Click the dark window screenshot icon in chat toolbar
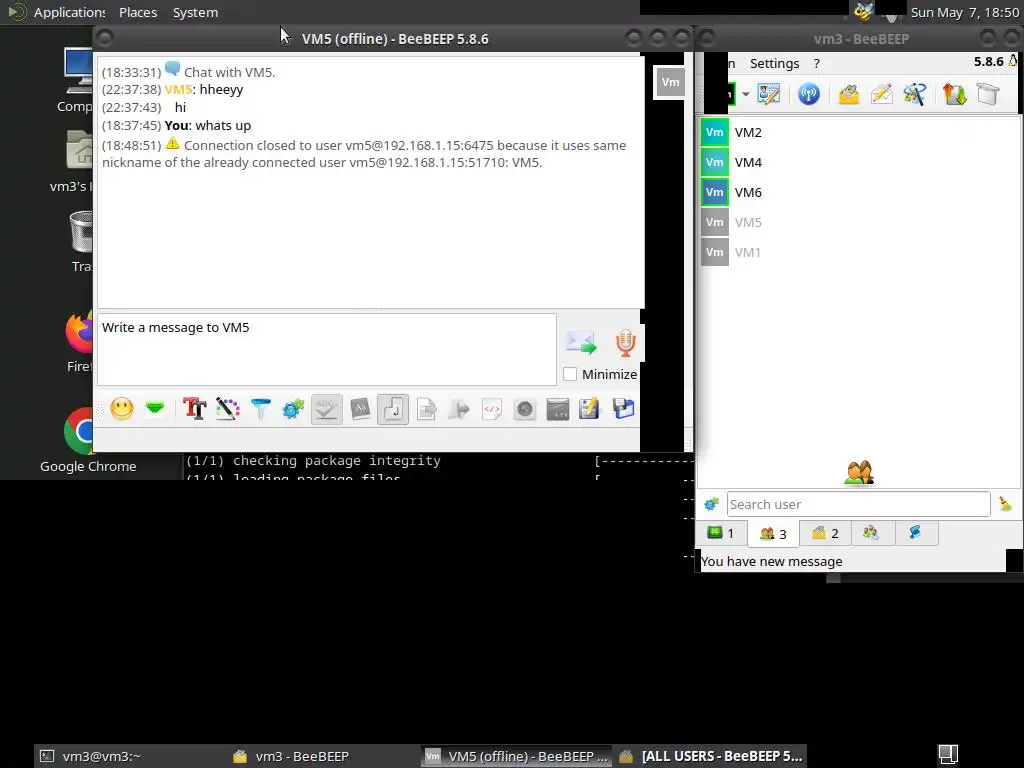This screenshot has height=768, width=1024. (x=558, y=409)
